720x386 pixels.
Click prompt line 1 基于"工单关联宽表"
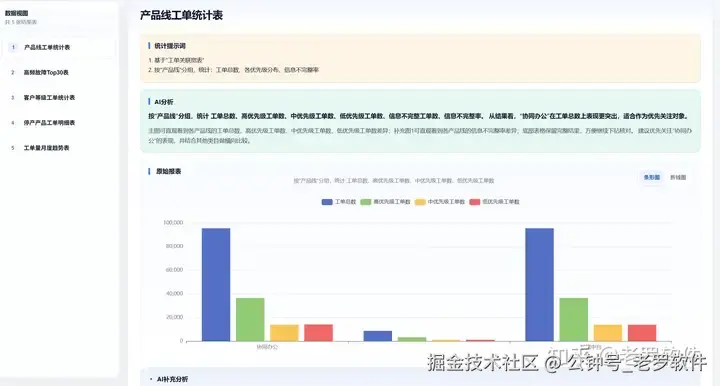point(176,60)
